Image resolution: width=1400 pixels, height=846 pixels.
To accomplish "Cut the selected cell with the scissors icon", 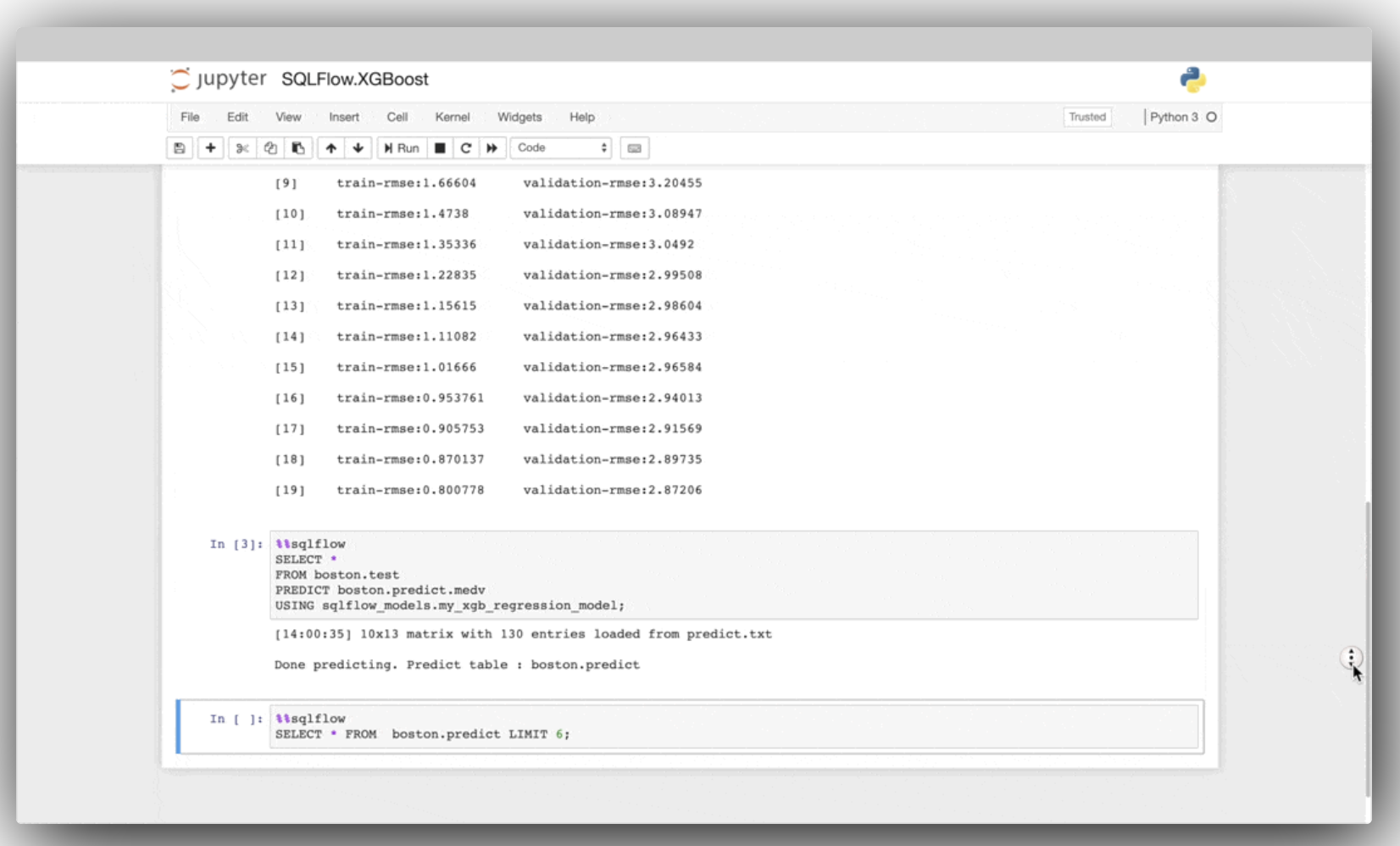I will coord(242,148).
